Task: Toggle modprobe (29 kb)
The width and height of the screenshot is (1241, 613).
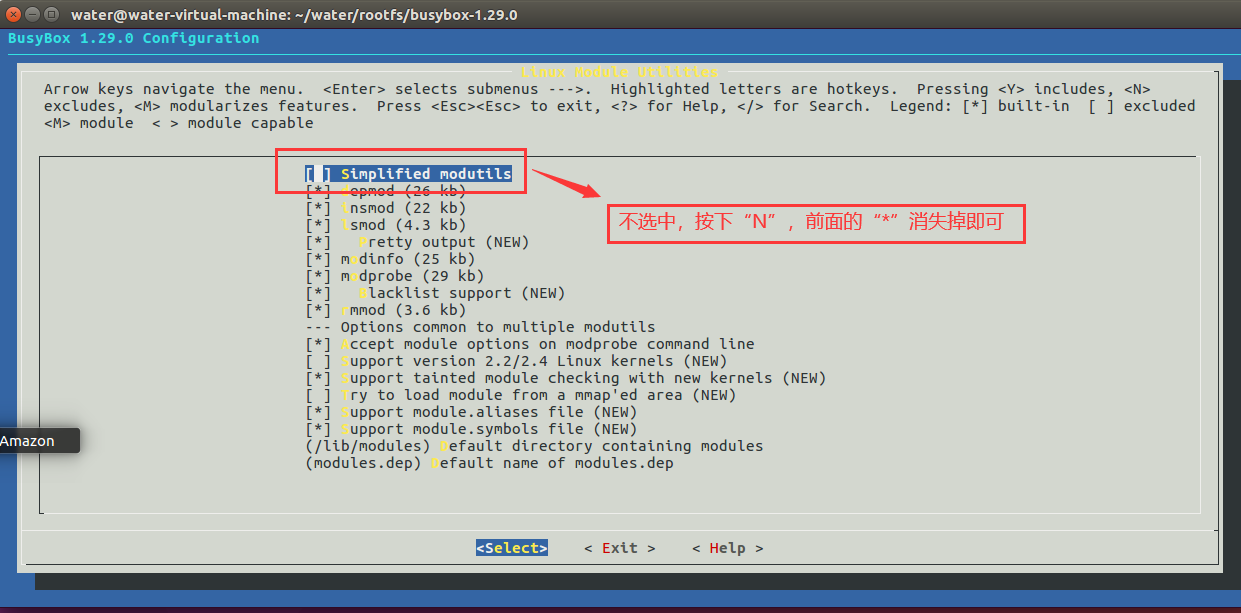Action: pyautogui.click(x=400, y=275)
